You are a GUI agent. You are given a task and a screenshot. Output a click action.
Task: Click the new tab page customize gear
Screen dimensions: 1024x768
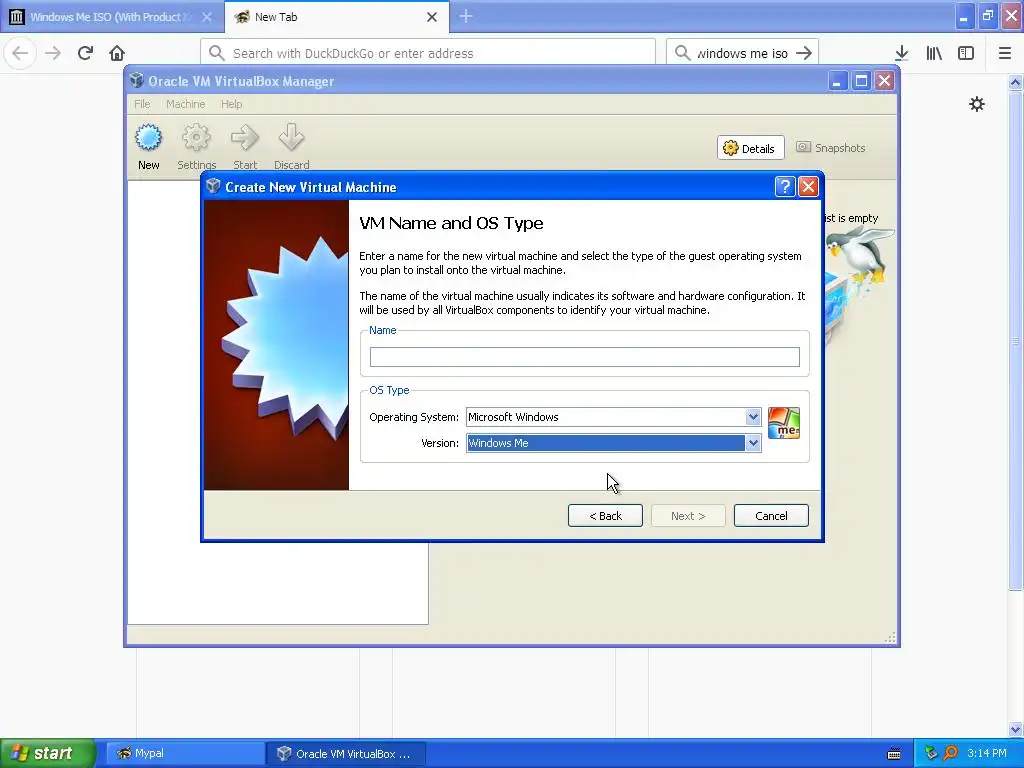976,104
